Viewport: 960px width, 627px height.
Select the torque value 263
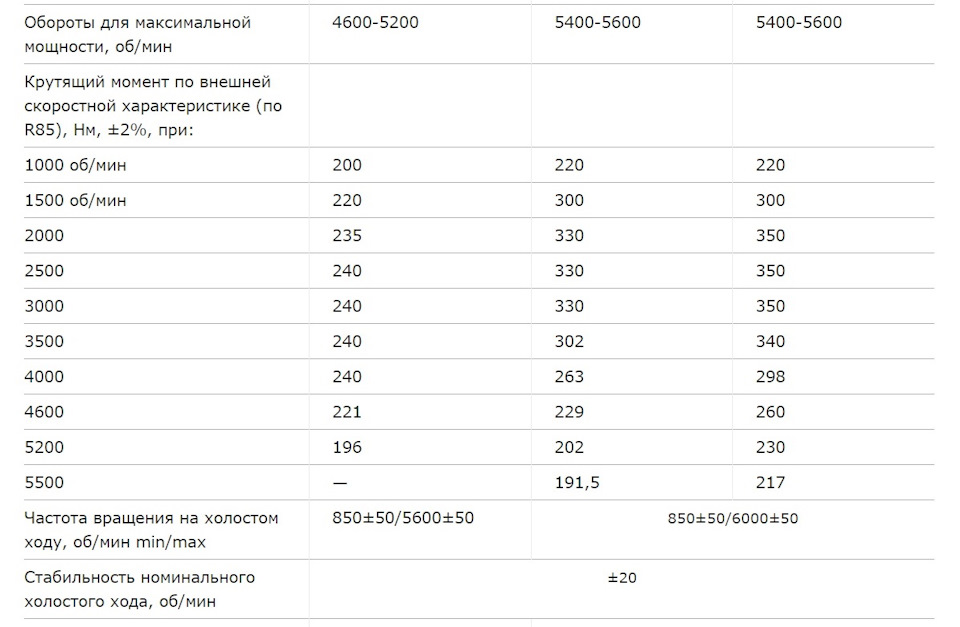click(x=569, y=376)
